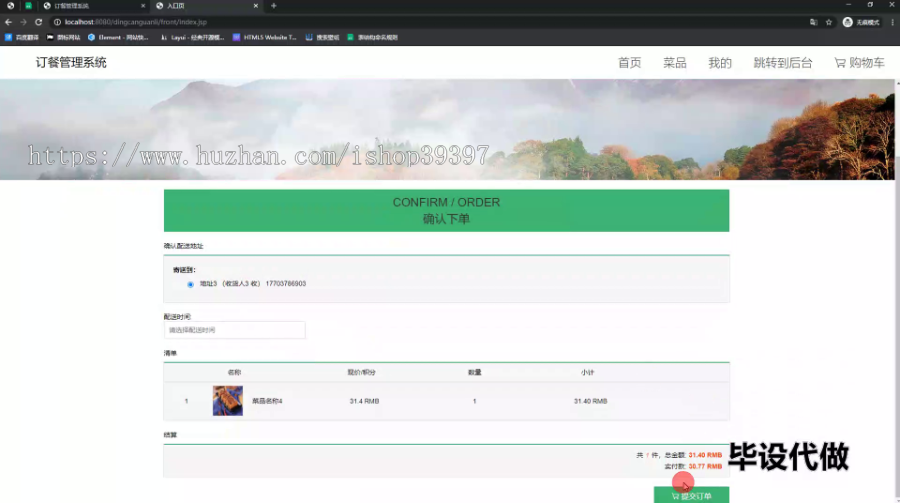Viewport: 900px width, 503px height.
Task: Open the Element bookmark
Action: (119, 37)
